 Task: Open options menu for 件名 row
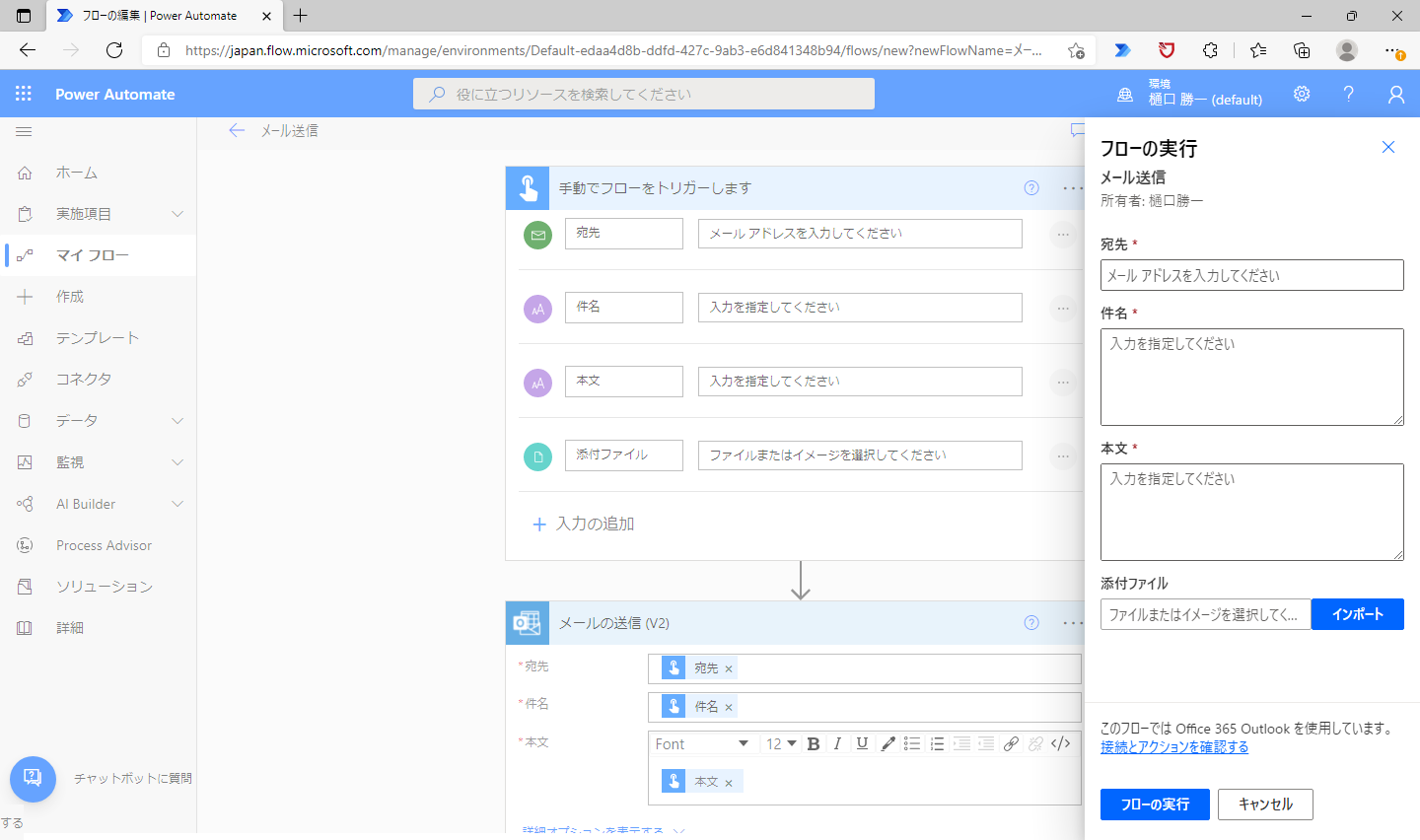(x=1063, y=309)
